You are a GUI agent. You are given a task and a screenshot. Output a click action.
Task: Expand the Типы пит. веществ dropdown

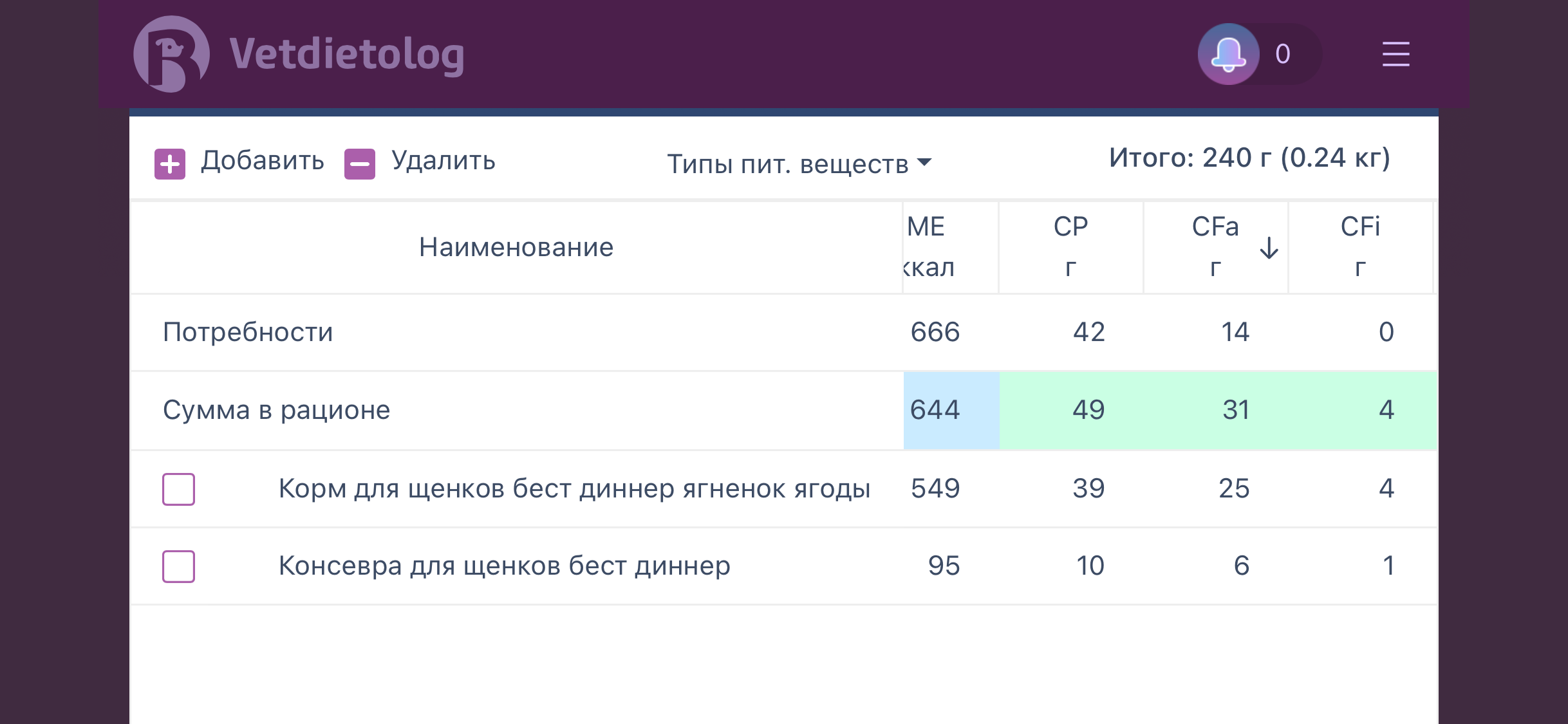pos(799,164)
